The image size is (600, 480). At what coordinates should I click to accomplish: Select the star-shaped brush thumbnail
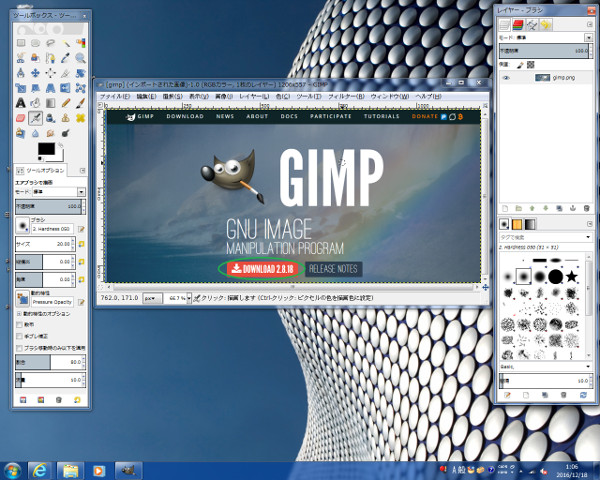point(571,276)
